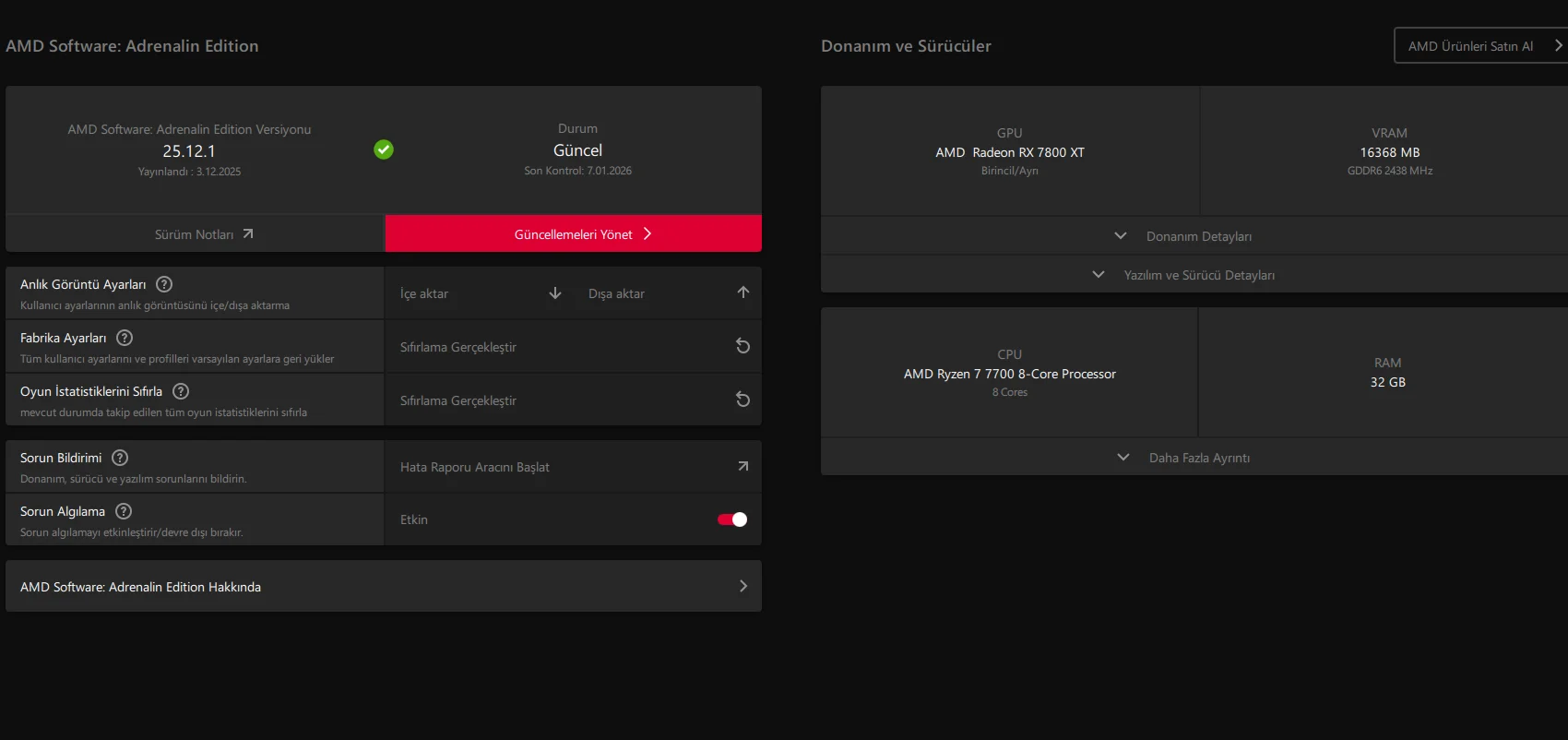The height and width of the screenshot is (740, 1568).
Task: Select AMD Ryzen 7 7700 8-Core Processor text
Action: pos(1010,374)
